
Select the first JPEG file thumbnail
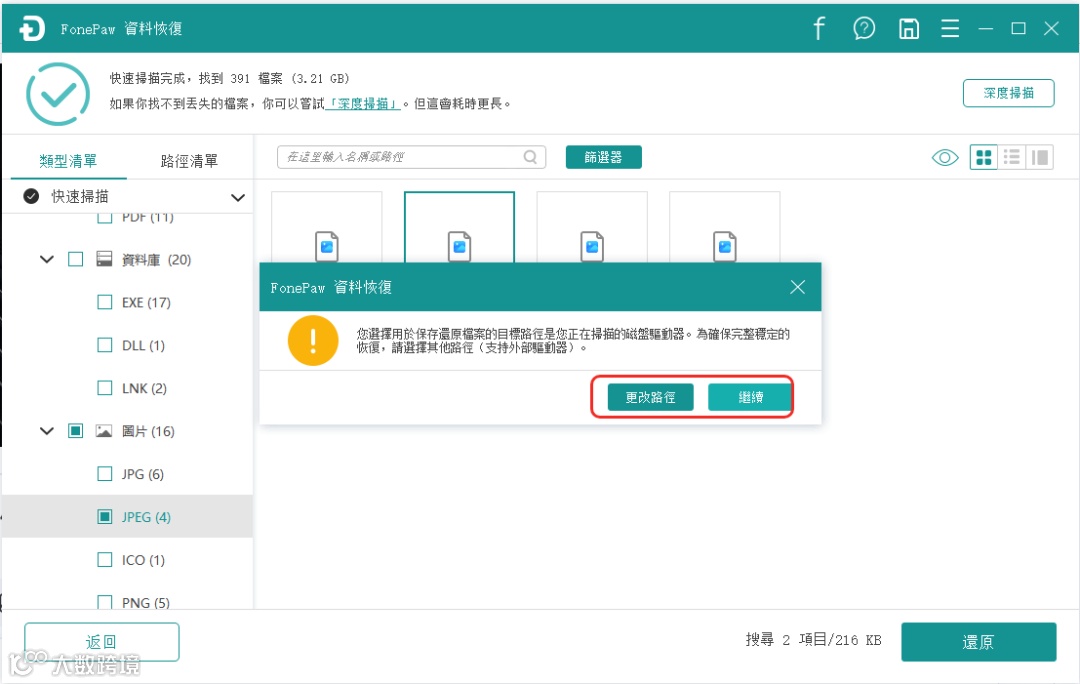click(x=326, y=227)
